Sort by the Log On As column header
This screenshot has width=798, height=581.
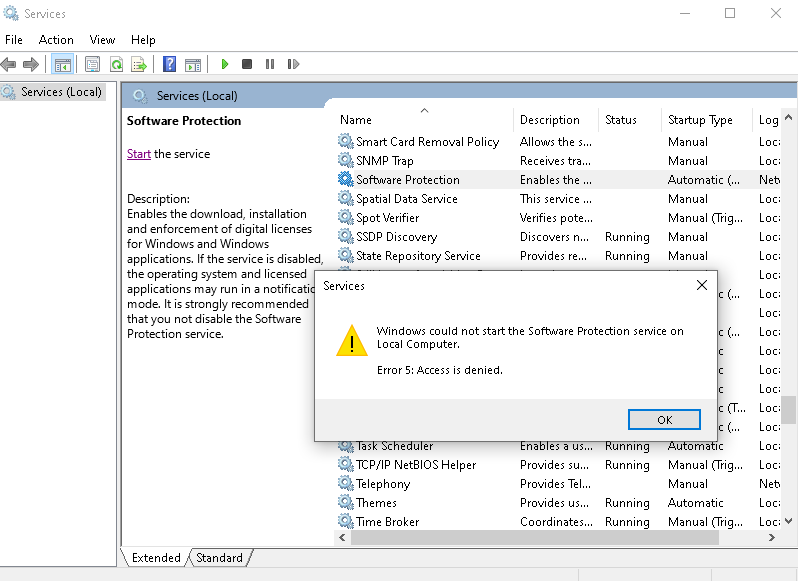click(766, 120)
